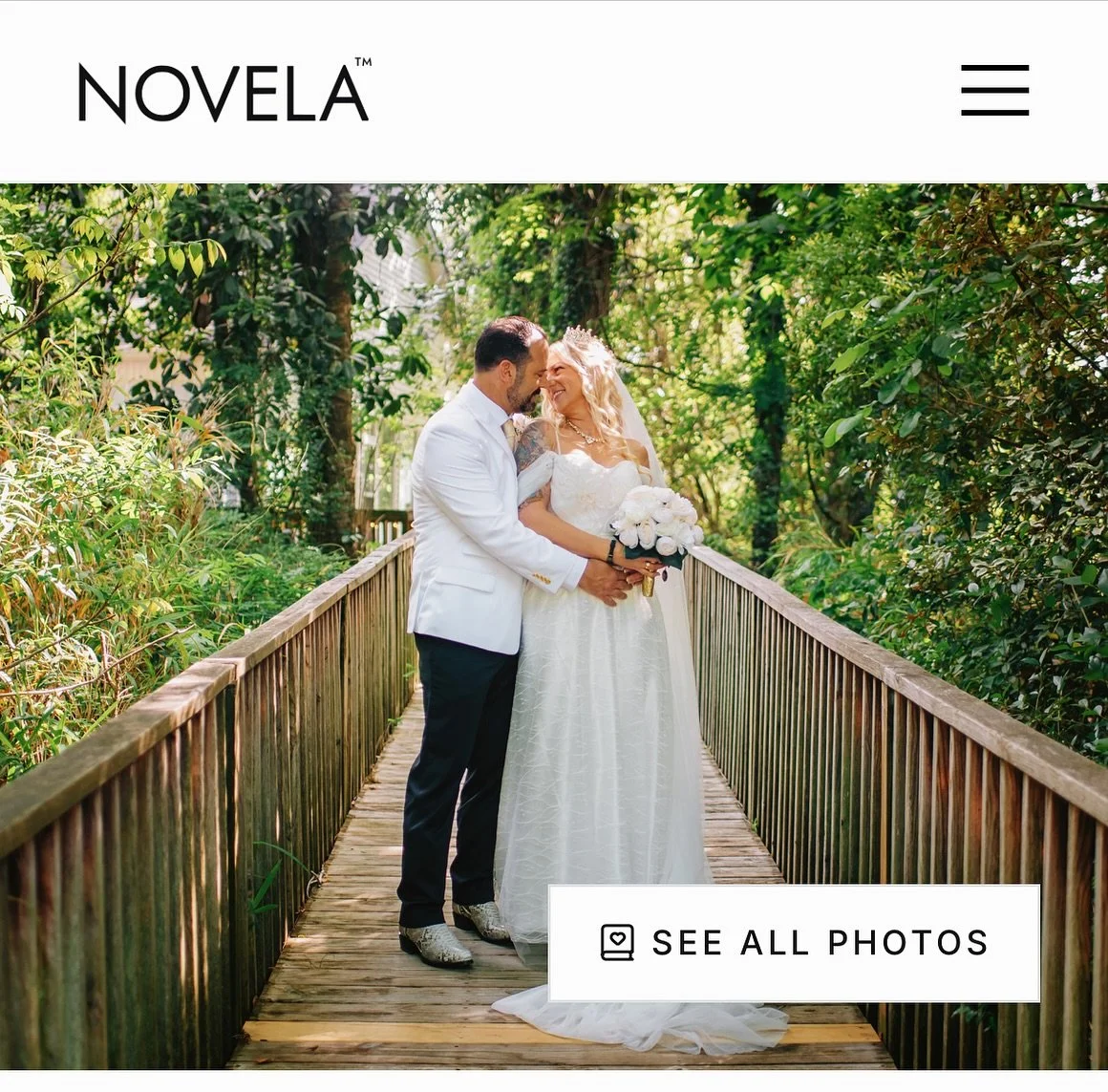Tap the wedding couple hero photo
The height and width of the screenshot is (1092, 1108).
(554, 626)
